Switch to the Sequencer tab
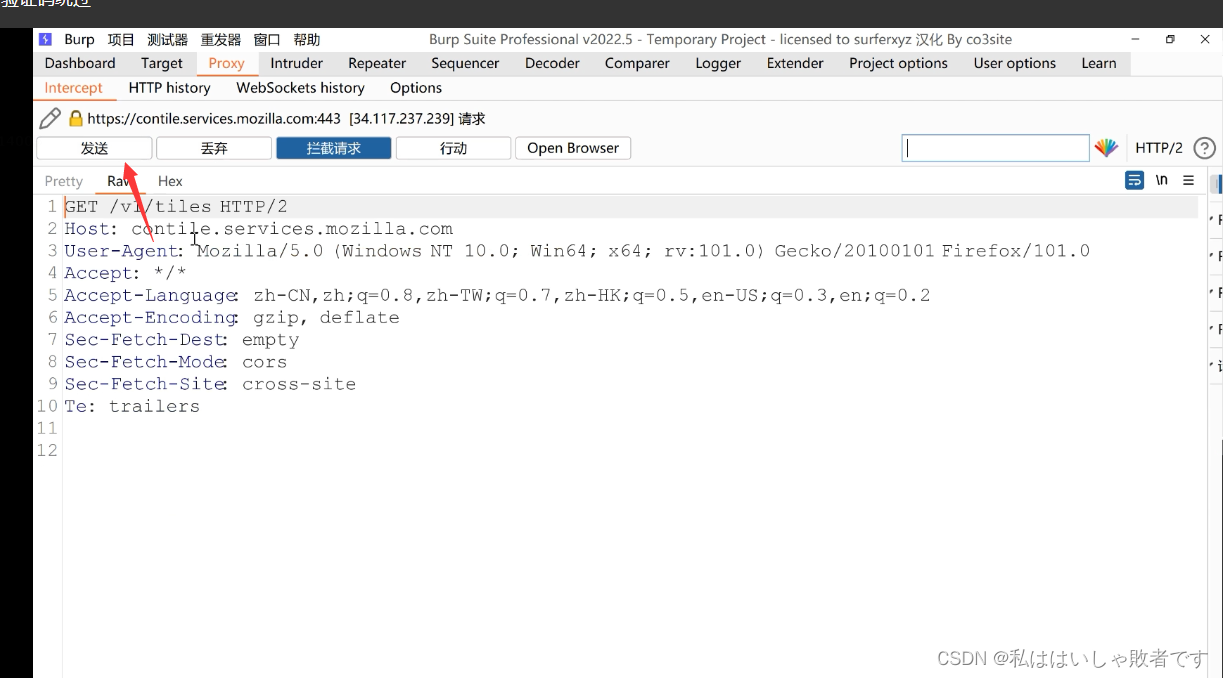The height and width of the screenshot is (678, 1223). point(465,63)
